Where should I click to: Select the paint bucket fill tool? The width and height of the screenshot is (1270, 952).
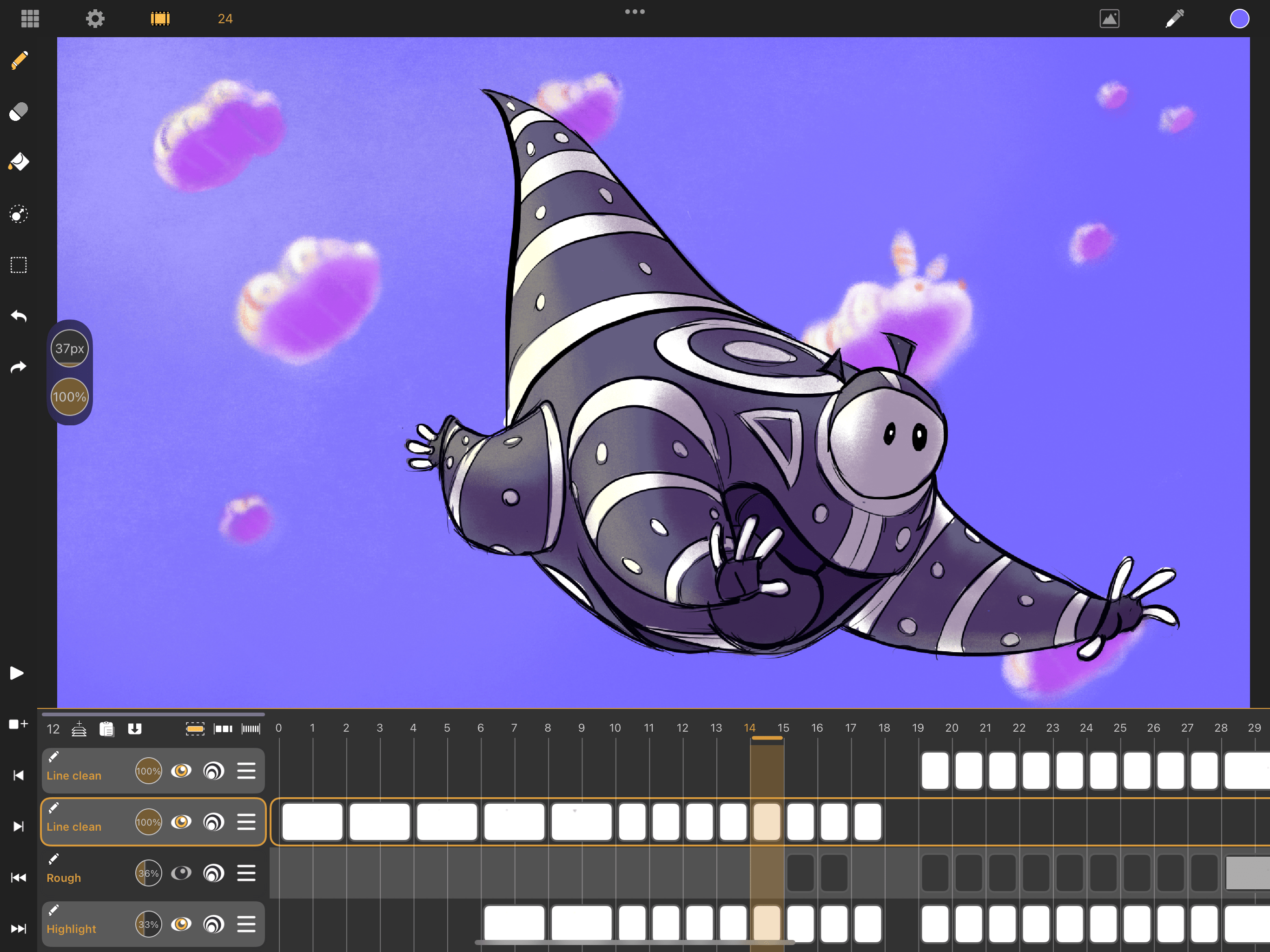click(19, 163)
